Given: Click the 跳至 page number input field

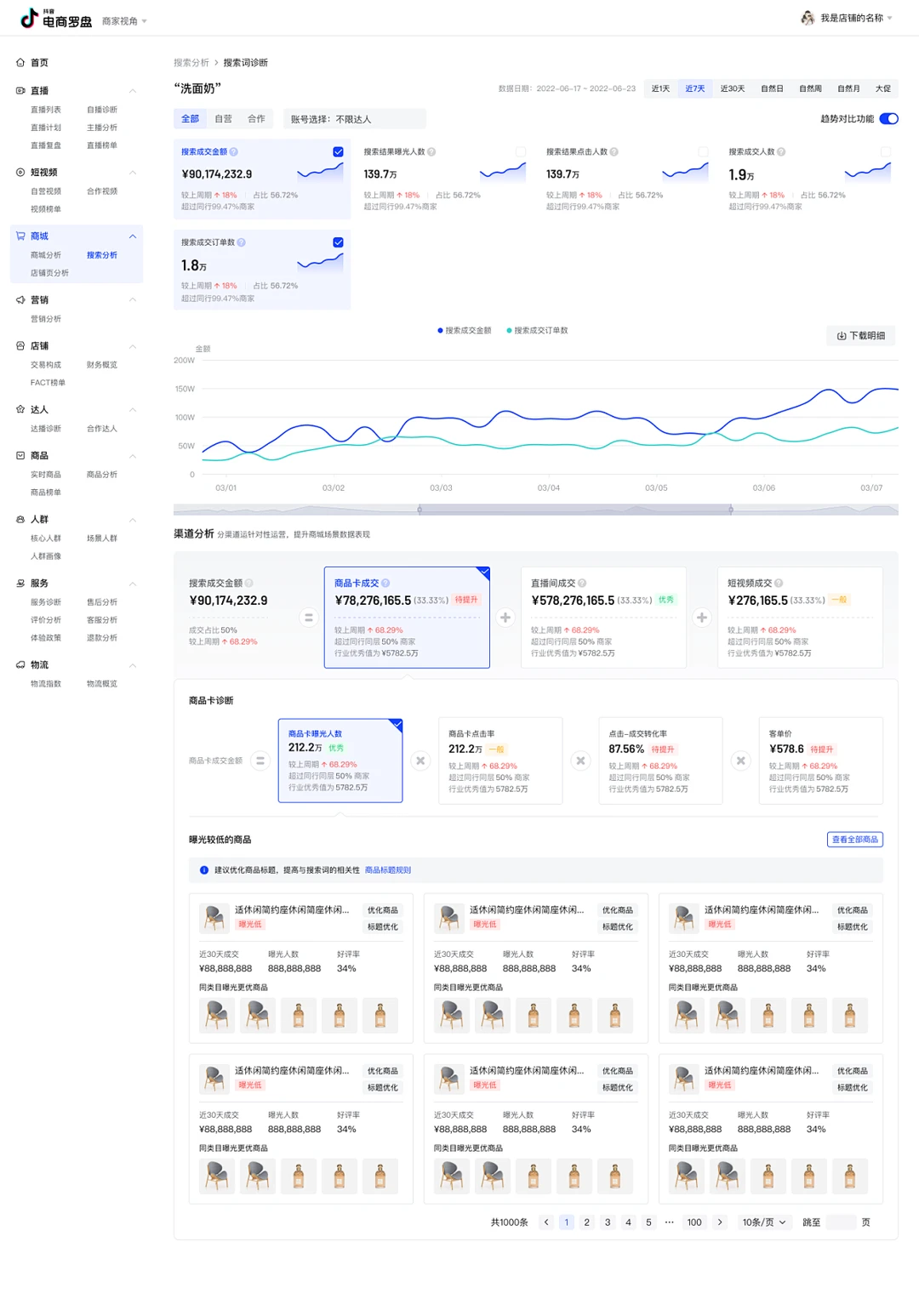Looking at the screenshot, I should (x=842, y=1222).
